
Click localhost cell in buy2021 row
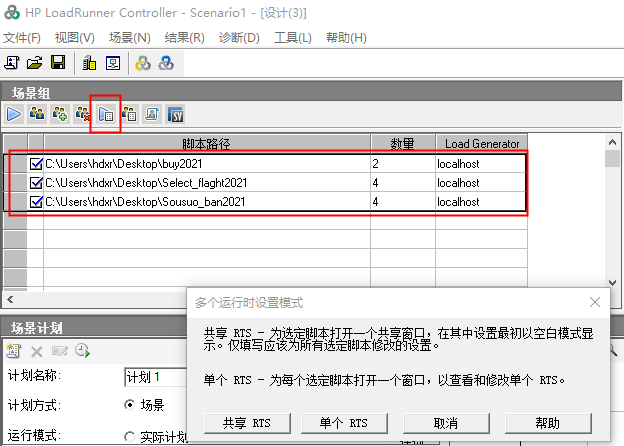[481, 164]
